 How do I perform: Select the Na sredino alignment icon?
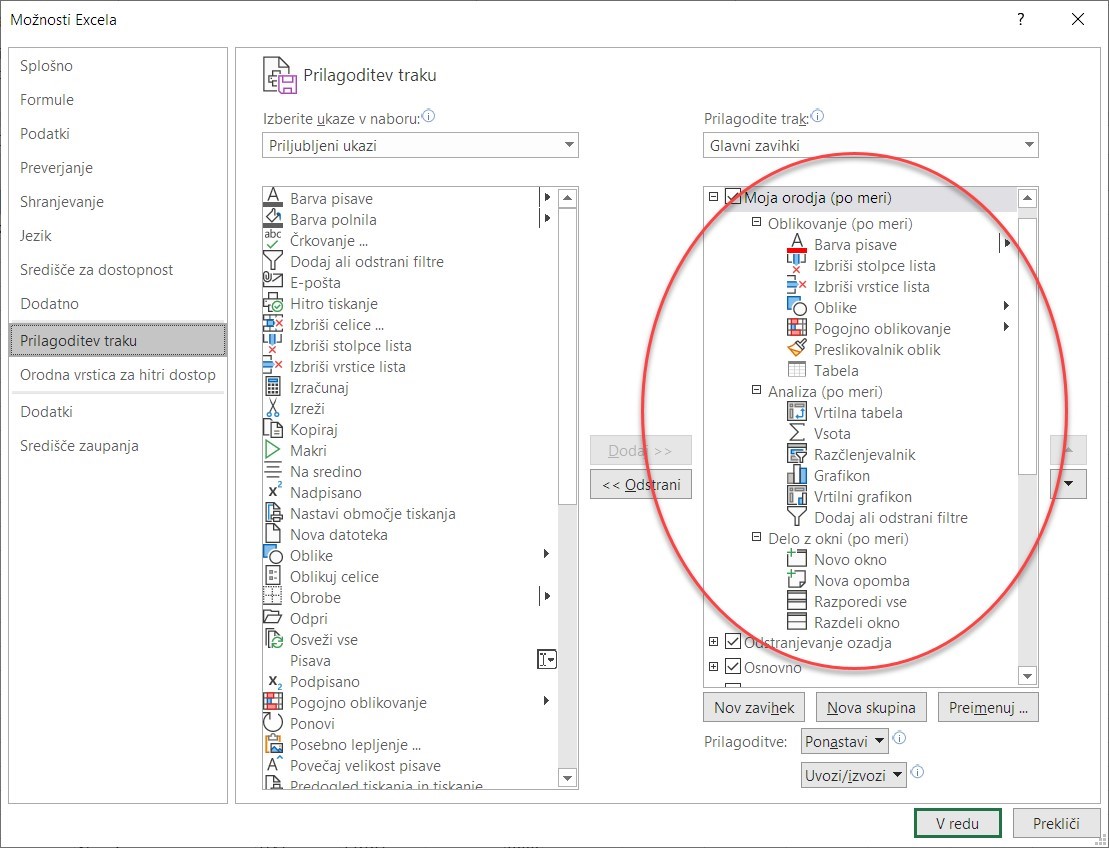(273, 471)
